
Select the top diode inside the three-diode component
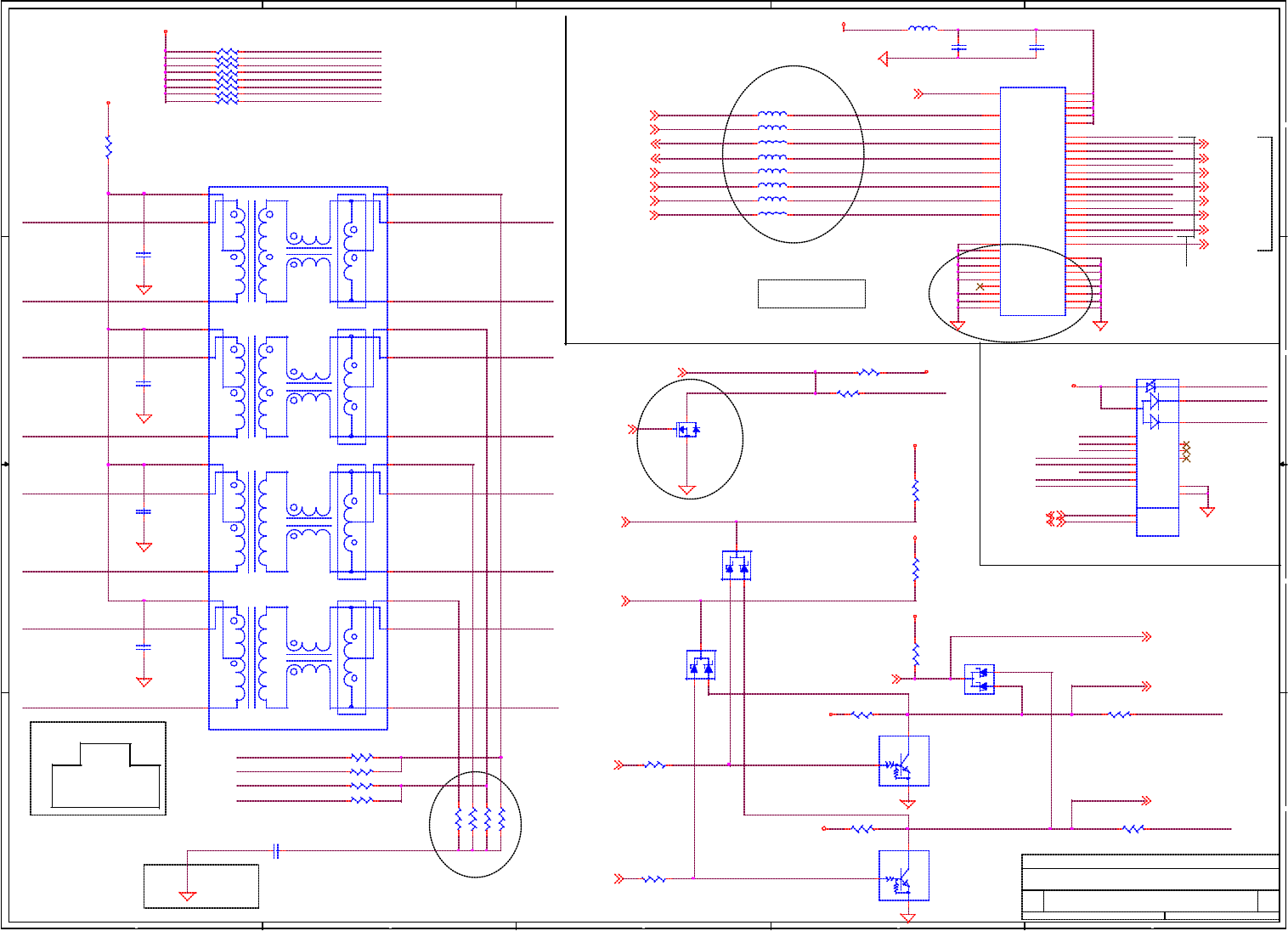click(x=1151, y=387)
